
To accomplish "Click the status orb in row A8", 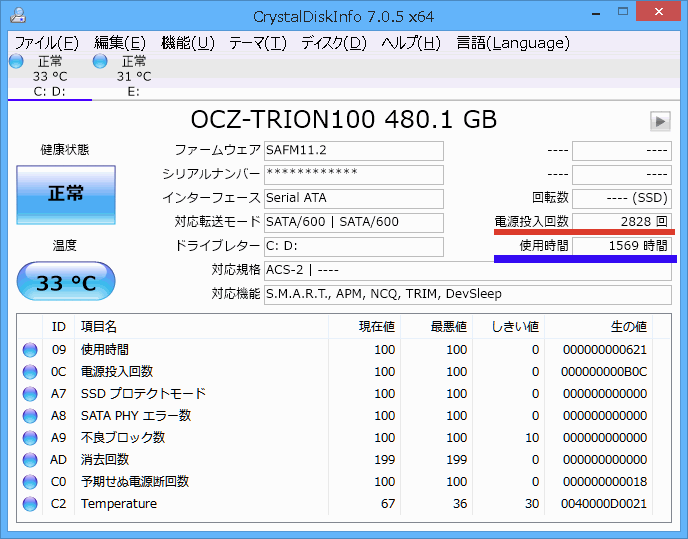I will click(x=30, y=416).
